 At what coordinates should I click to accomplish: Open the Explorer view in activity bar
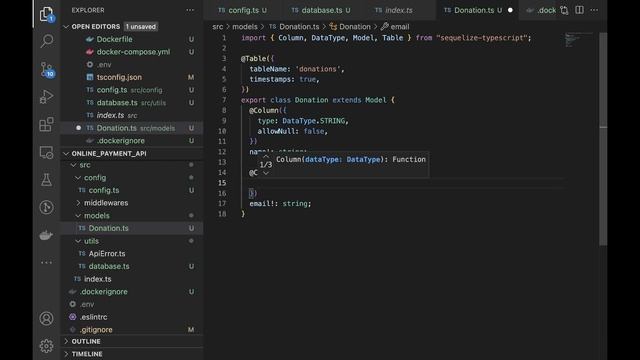point(47,14)
